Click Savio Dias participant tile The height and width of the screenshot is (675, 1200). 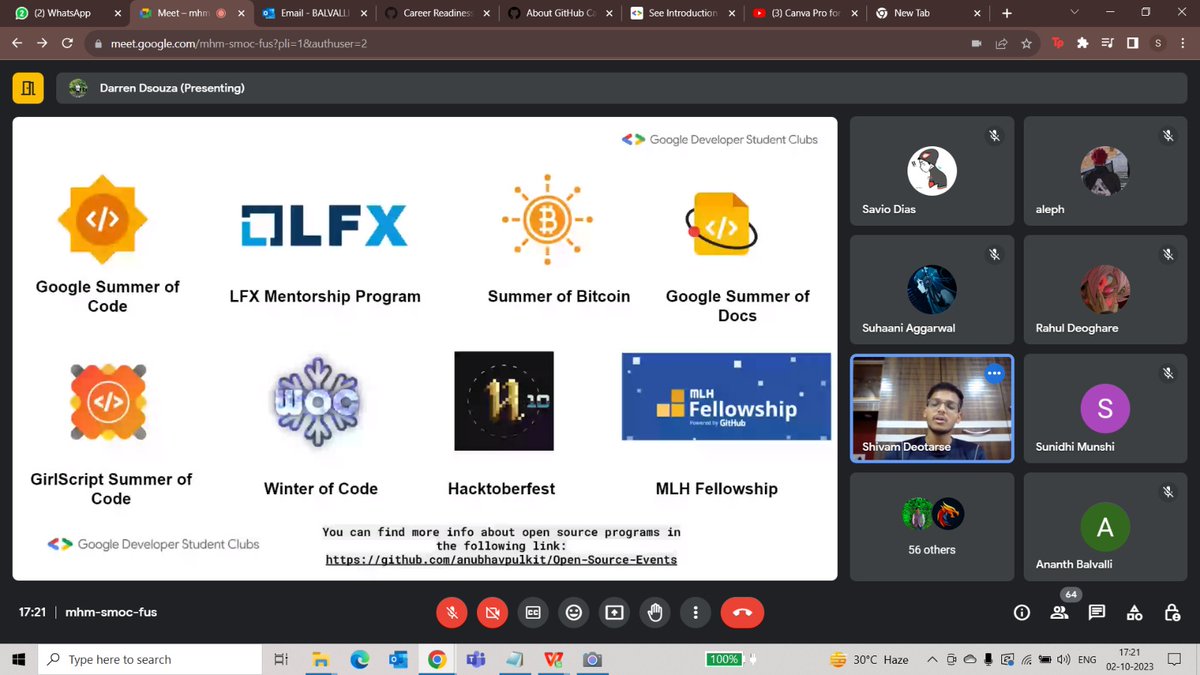tap(932, 170)
